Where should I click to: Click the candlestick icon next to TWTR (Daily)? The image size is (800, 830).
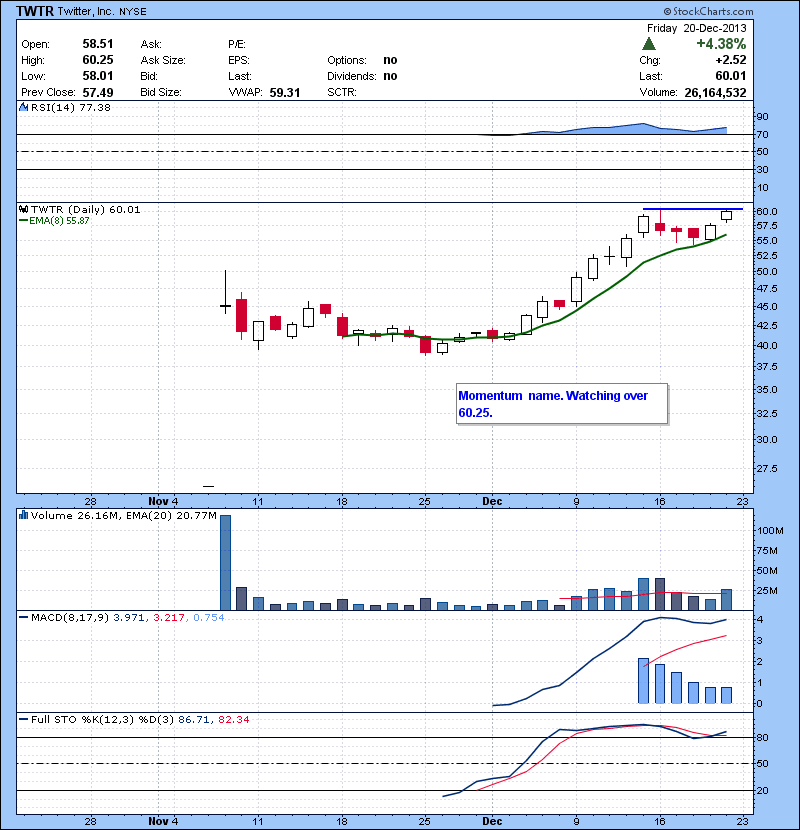pos(24,210)
